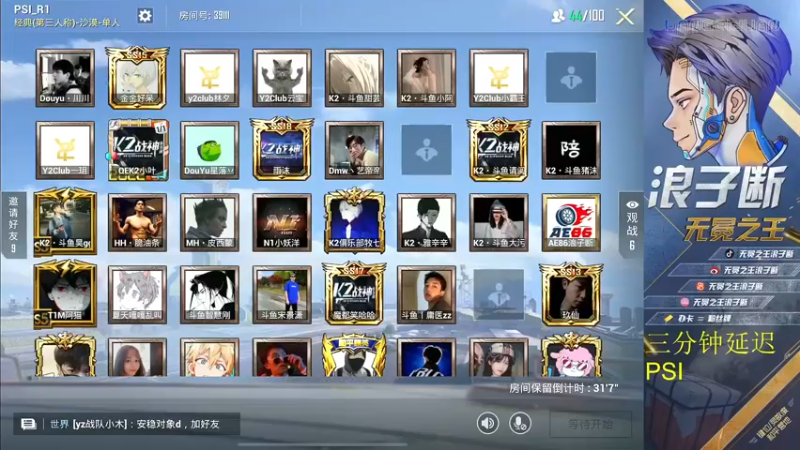This screenshot has height=450, width=800.
Task: Open room settings gear icon
Action: (x=145, y=16)
